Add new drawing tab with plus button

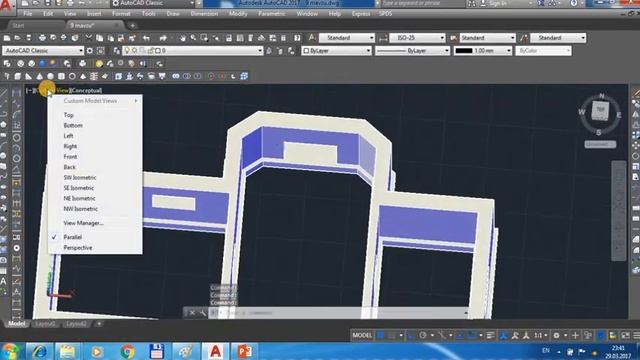pyautogui.click(x=132, y=25)
